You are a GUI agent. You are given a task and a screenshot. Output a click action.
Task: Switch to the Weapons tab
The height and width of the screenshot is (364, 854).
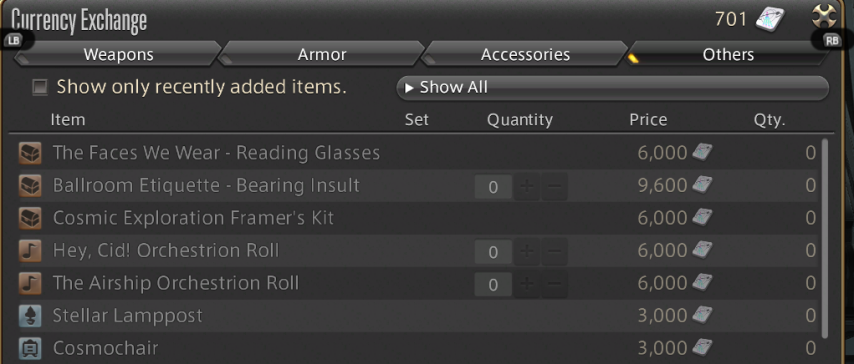point(118,54)
